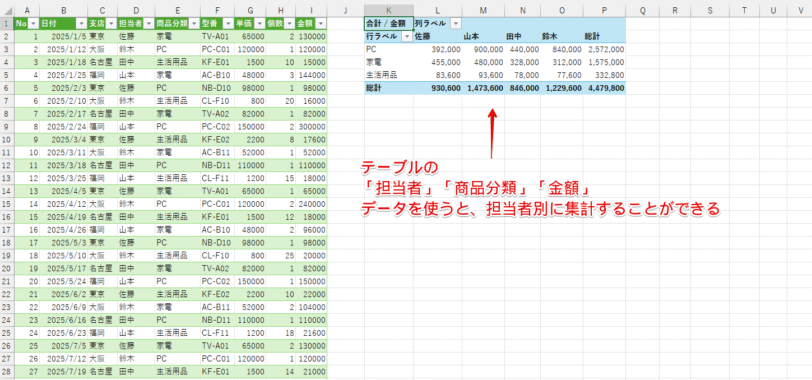This screenshot has height=380, width=812.
Task: Select row header 1
Action: 7,23
